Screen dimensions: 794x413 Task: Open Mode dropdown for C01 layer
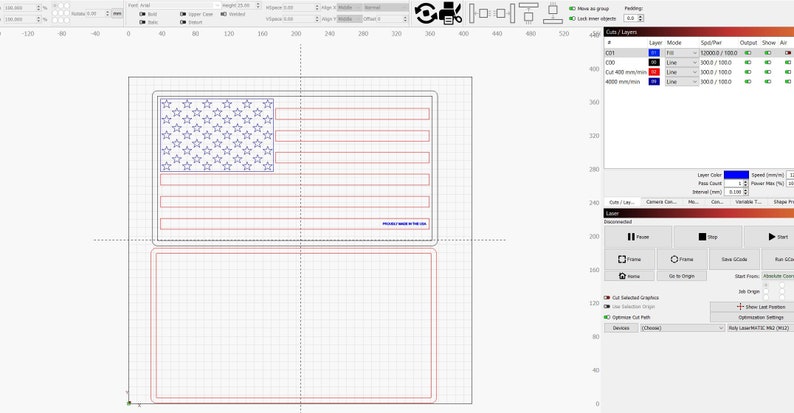tap(682, 53)
